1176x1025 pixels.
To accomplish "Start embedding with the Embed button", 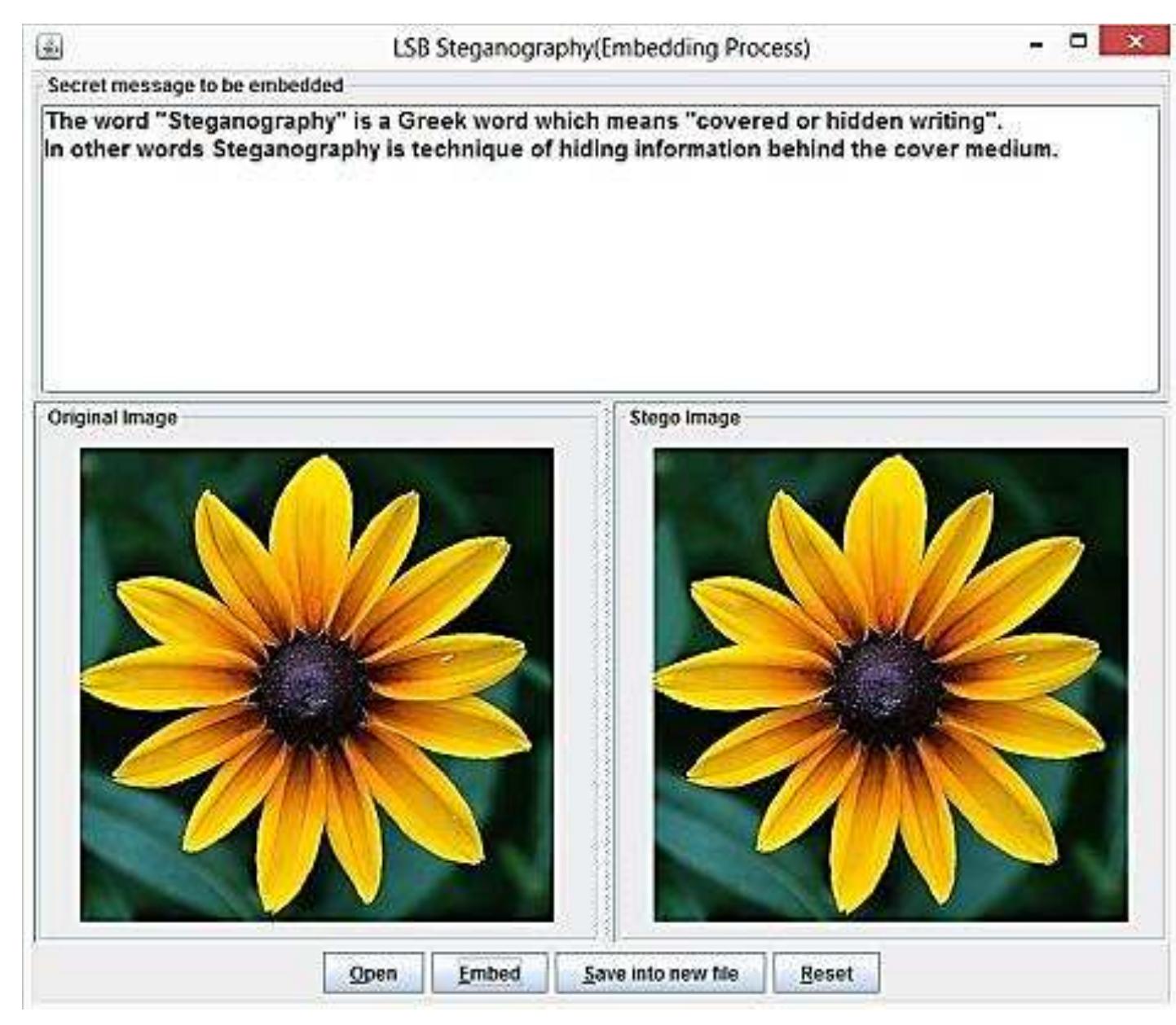I will click(489, 973).
